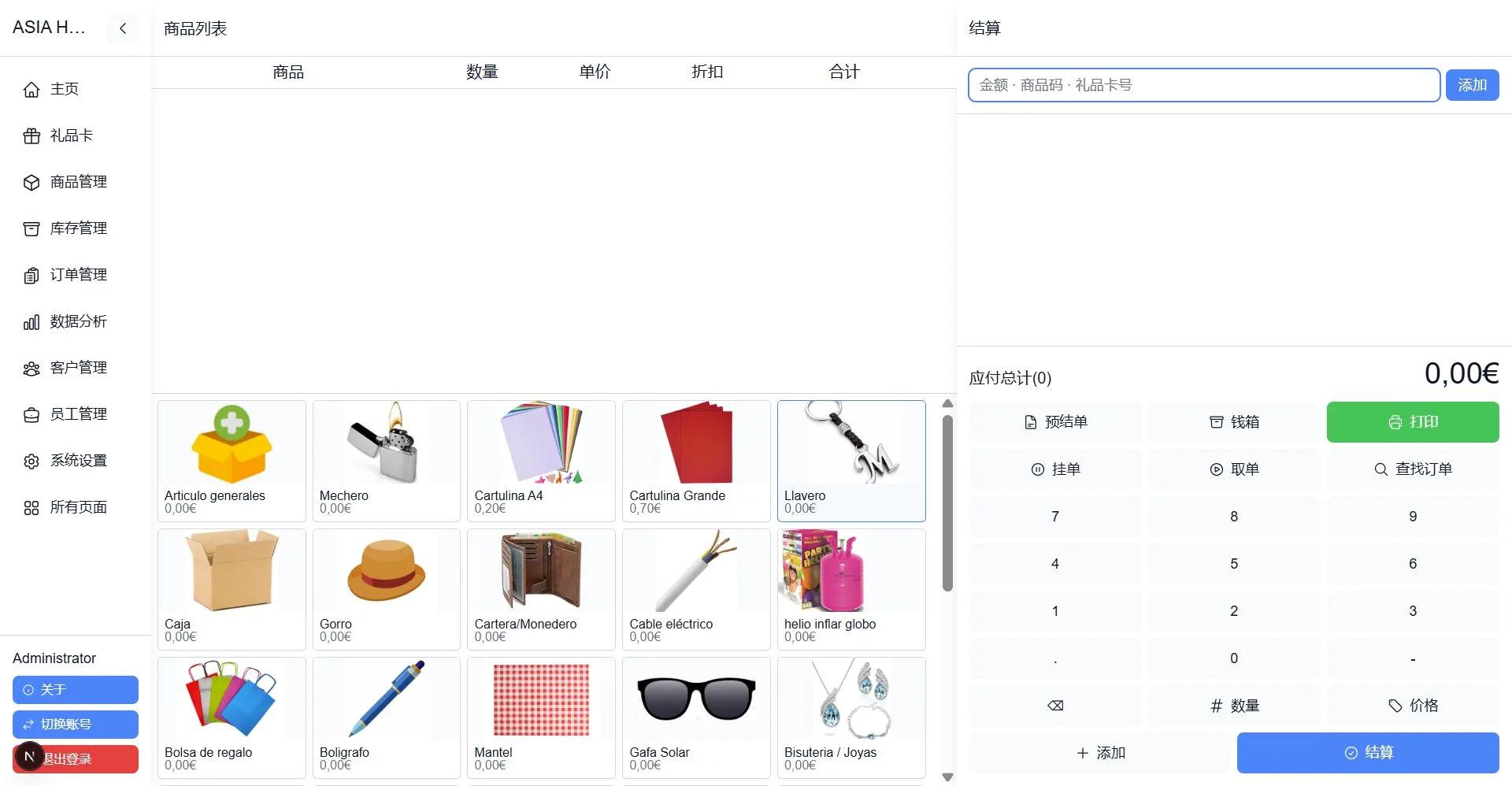Select the Articulo generales product
This screenshot has height=786, width=1512.
tap(232, 461)
